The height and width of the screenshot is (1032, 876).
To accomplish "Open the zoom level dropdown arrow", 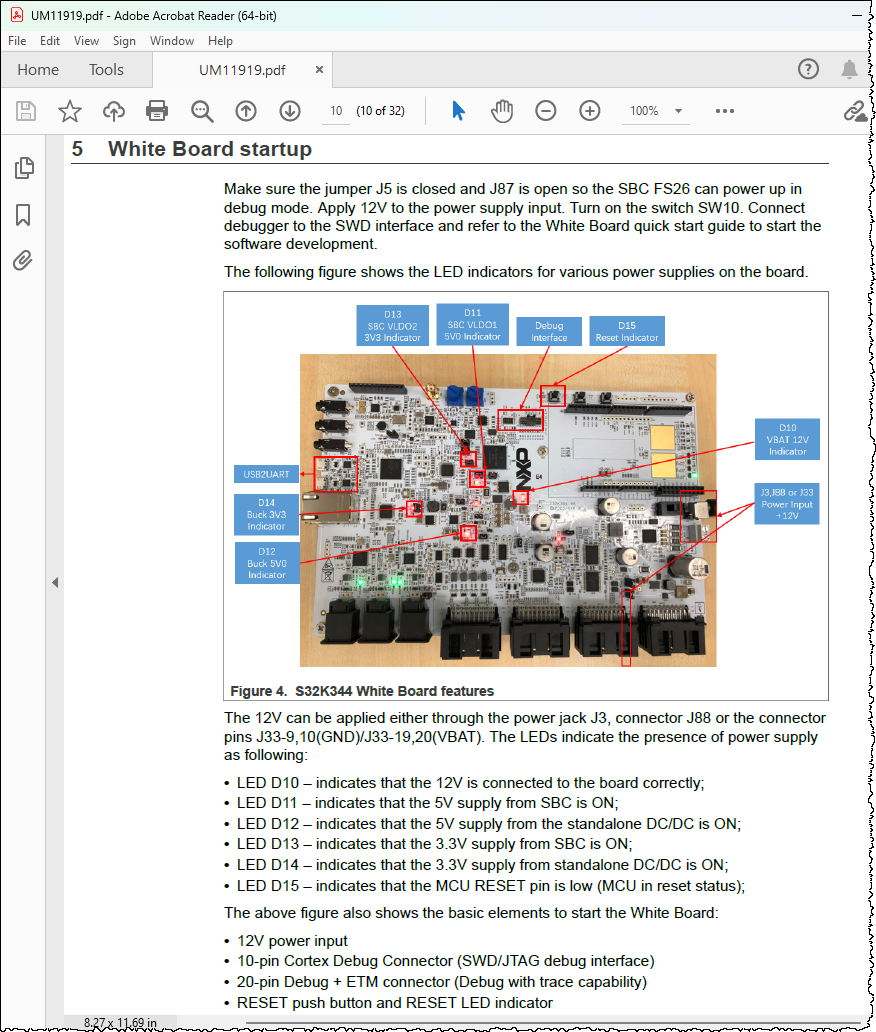I will [679, 111].
